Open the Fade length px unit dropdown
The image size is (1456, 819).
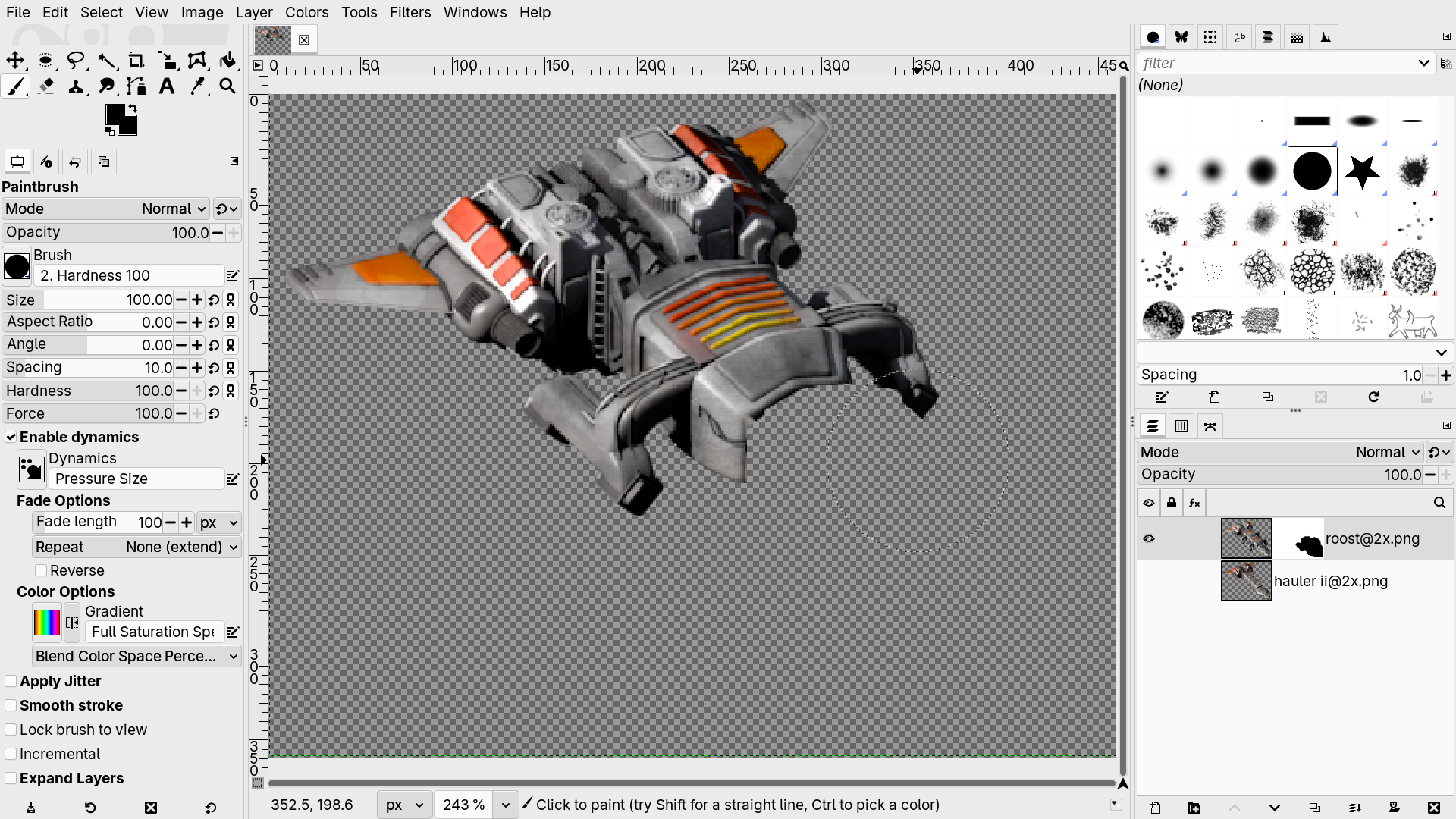[x=219, y=522]
